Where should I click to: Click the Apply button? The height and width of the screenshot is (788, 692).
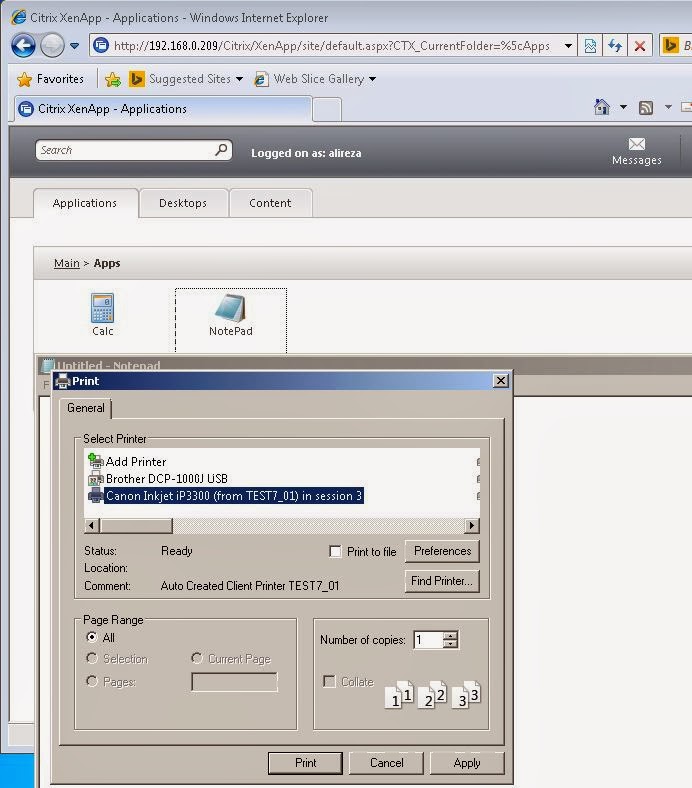(467, 763)
